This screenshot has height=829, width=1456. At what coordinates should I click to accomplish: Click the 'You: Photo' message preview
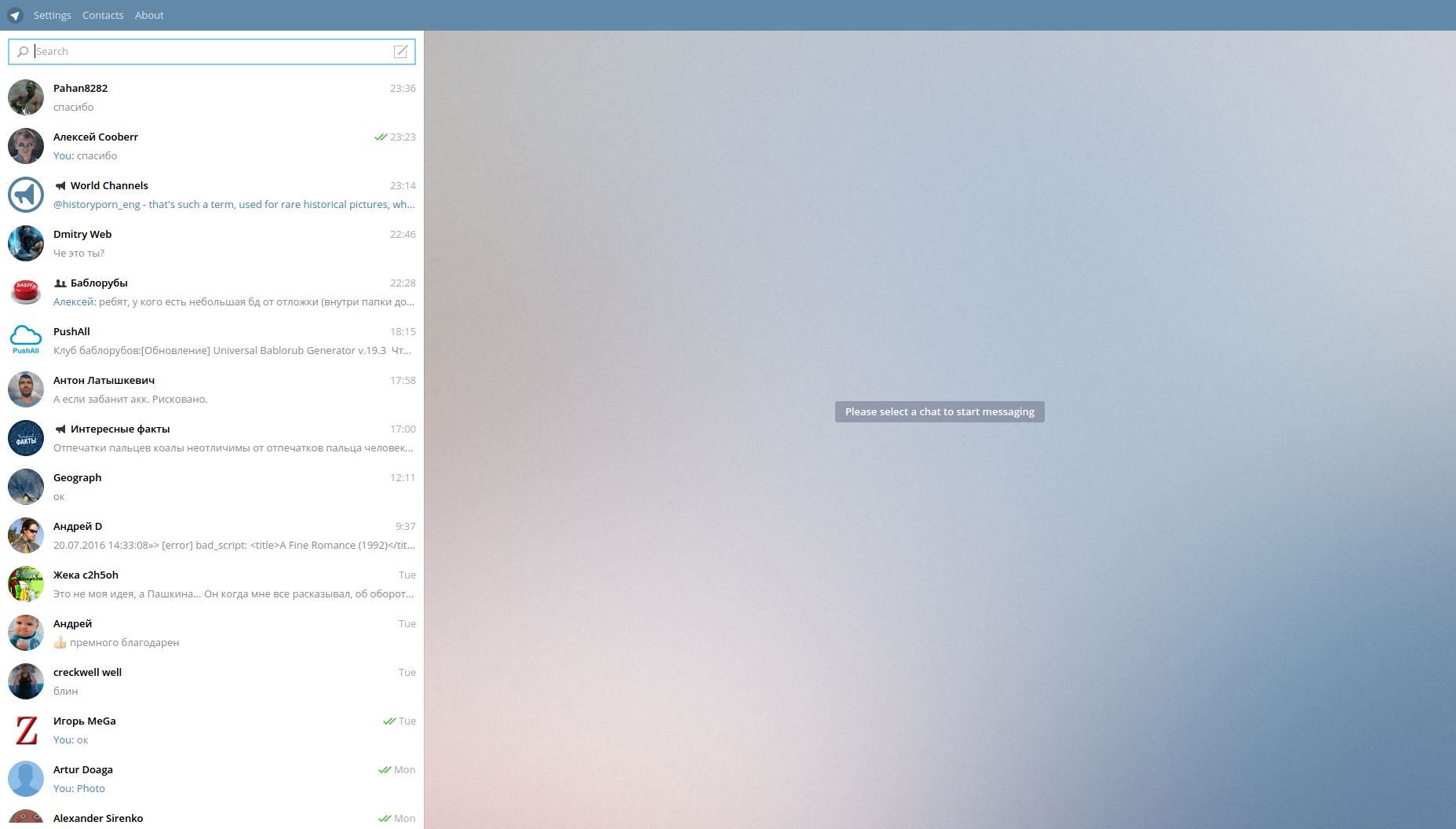79,789
